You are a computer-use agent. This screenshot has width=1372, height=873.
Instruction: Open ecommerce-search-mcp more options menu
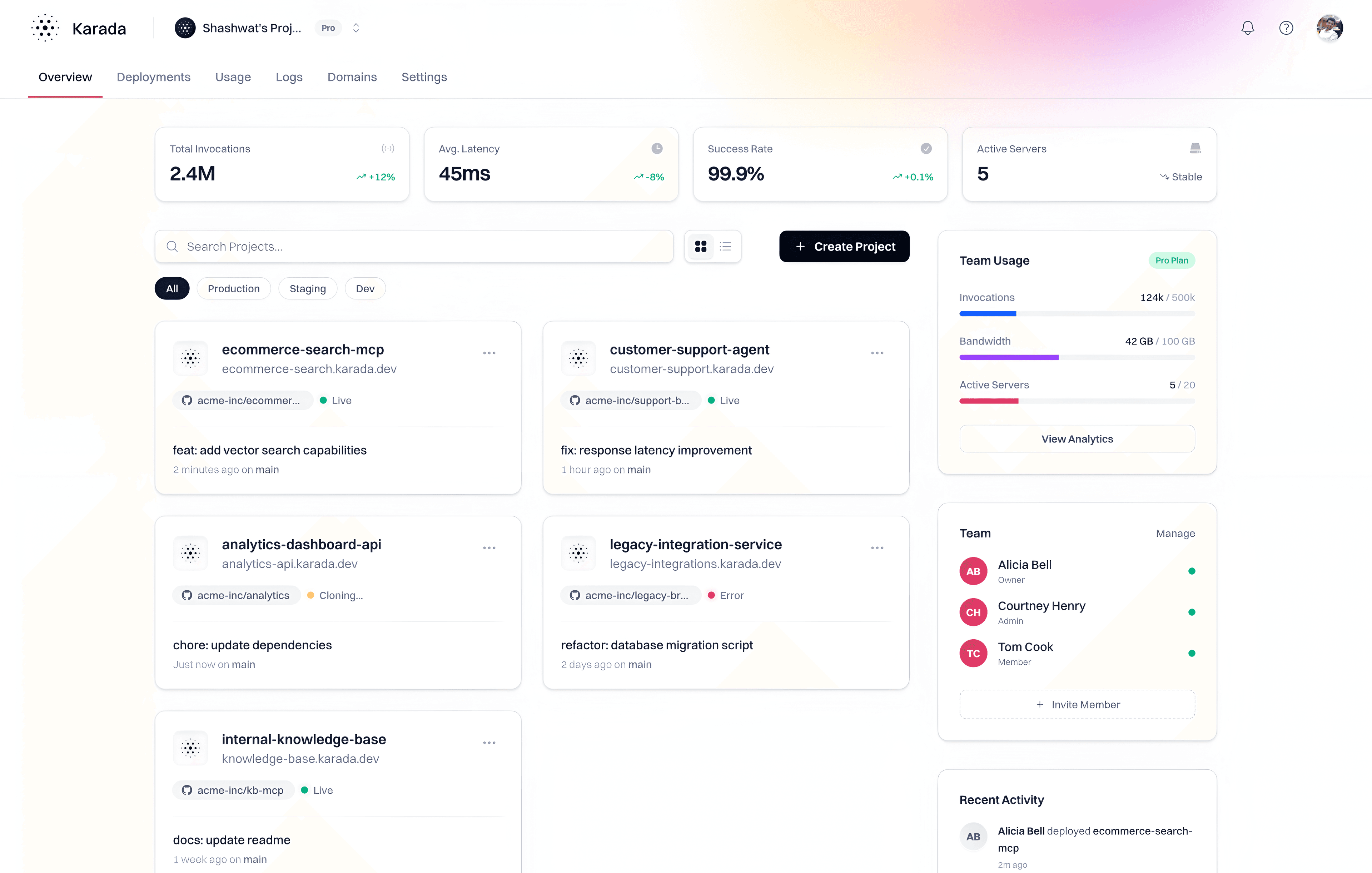pos(489,353)
